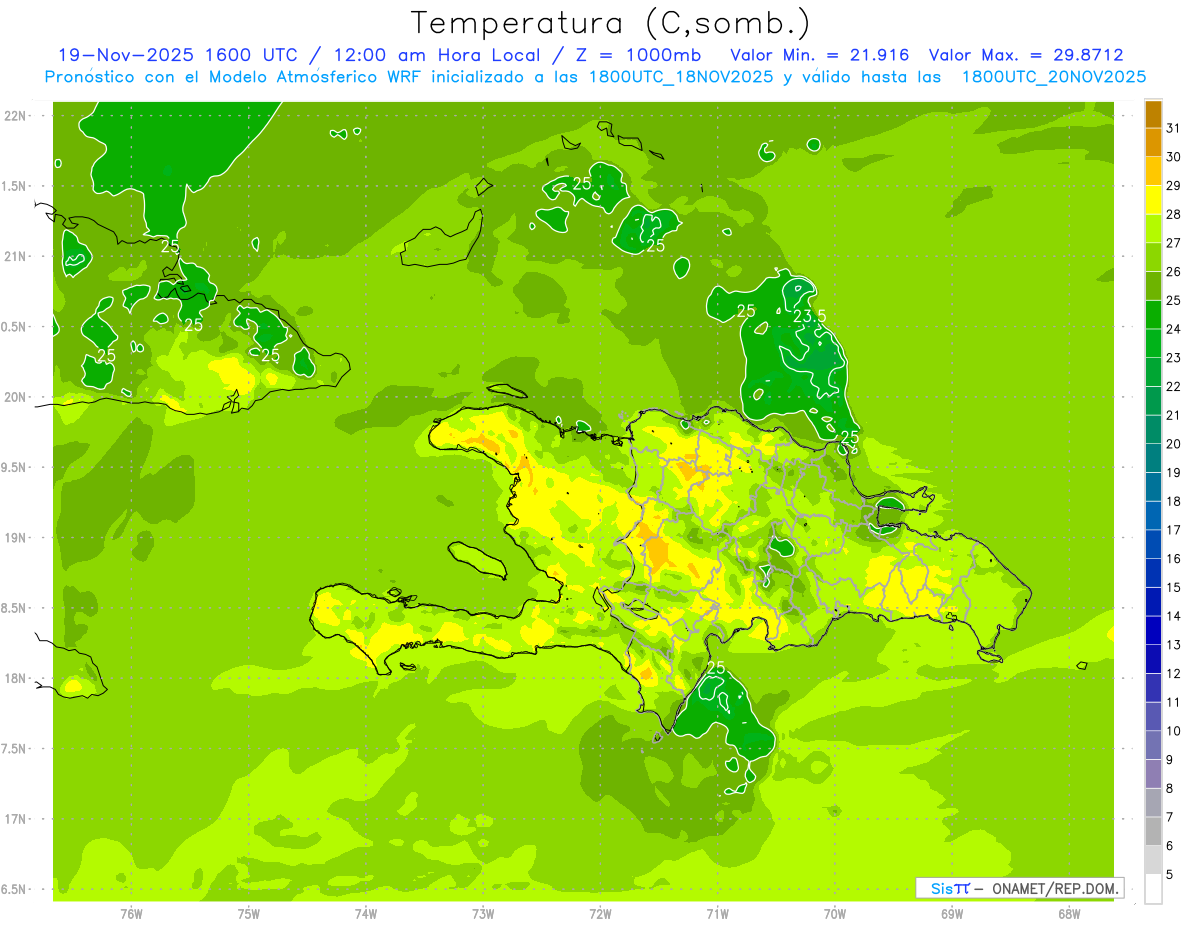Click the '19N' latitude axis label
The height and width of the screenshot is (927, 1200).
point(15,537)
